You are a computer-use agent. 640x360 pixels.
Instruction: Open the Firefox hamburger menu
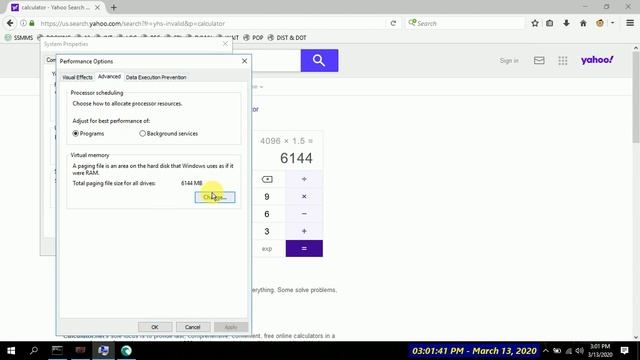tap(630, 23)
